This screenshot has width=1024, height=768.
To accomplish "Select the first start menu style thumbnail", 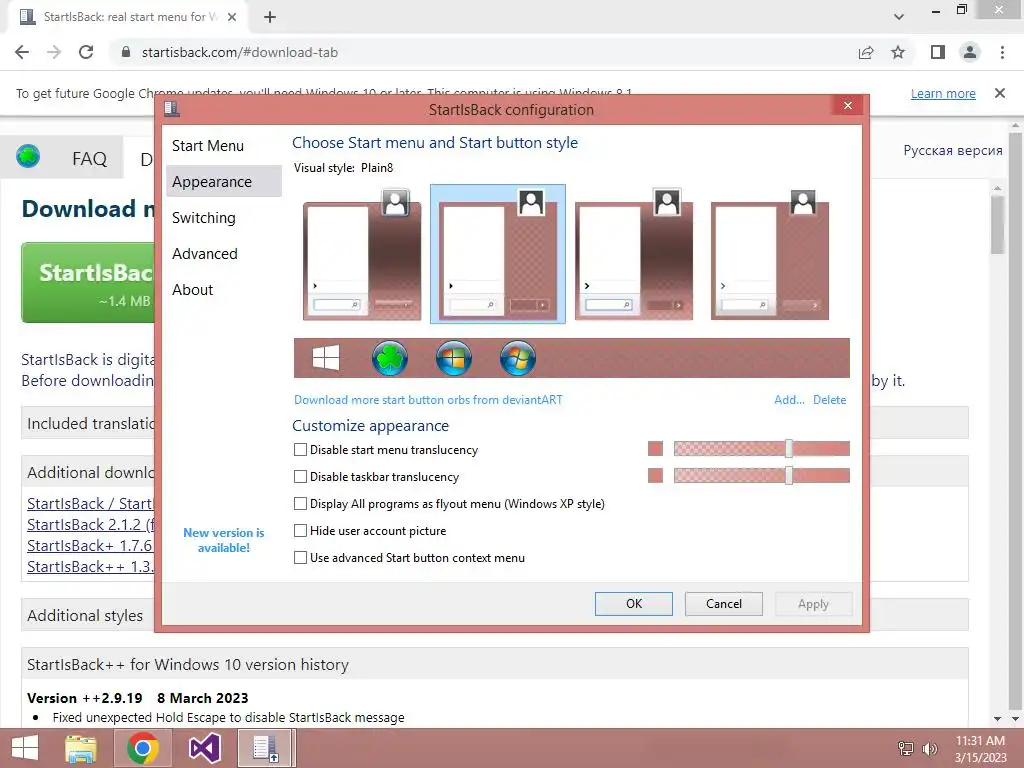I will coord(362,255).
